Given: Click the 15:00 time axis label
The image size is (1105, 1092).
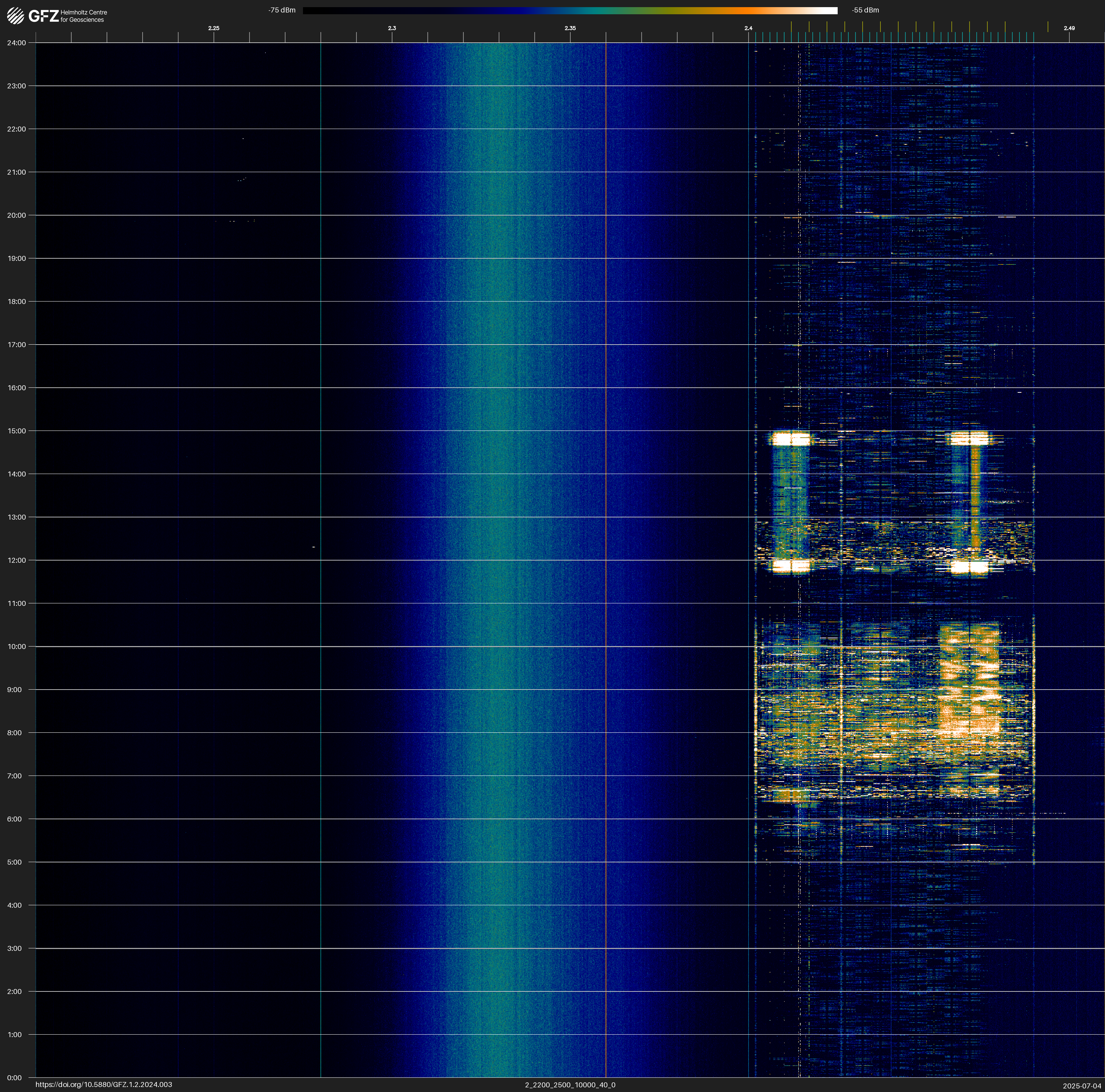Looking at the screenshot, I should 17,431.
